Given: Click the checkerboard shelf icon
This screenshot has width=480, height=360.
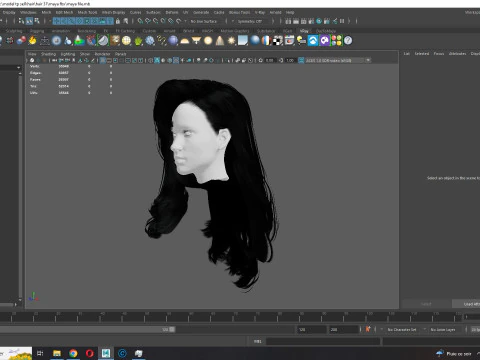Looking at the screenshot, I should (x=278, y=41).
